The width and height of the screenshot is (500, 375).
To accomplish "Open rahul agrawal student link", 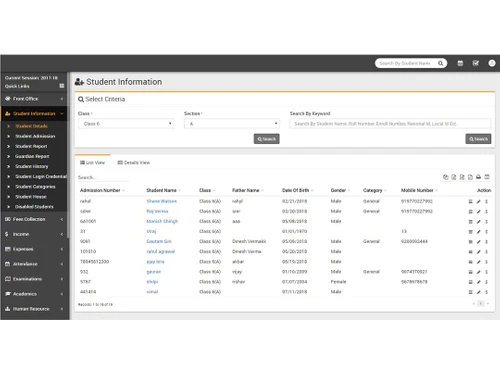I will (x=161, y=252).
